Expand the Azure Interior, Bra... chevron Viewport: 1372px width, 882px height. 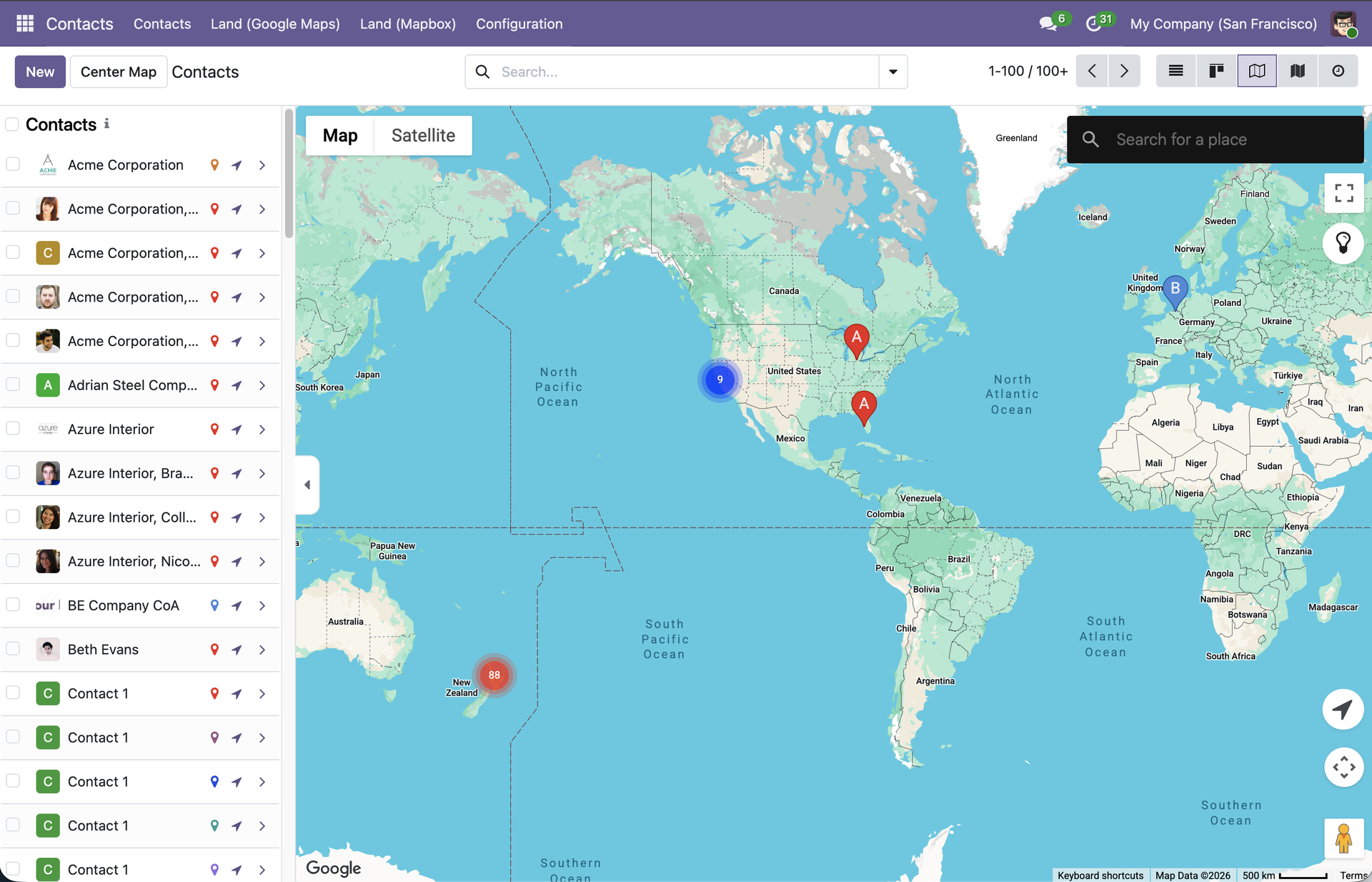pos(262,474)
